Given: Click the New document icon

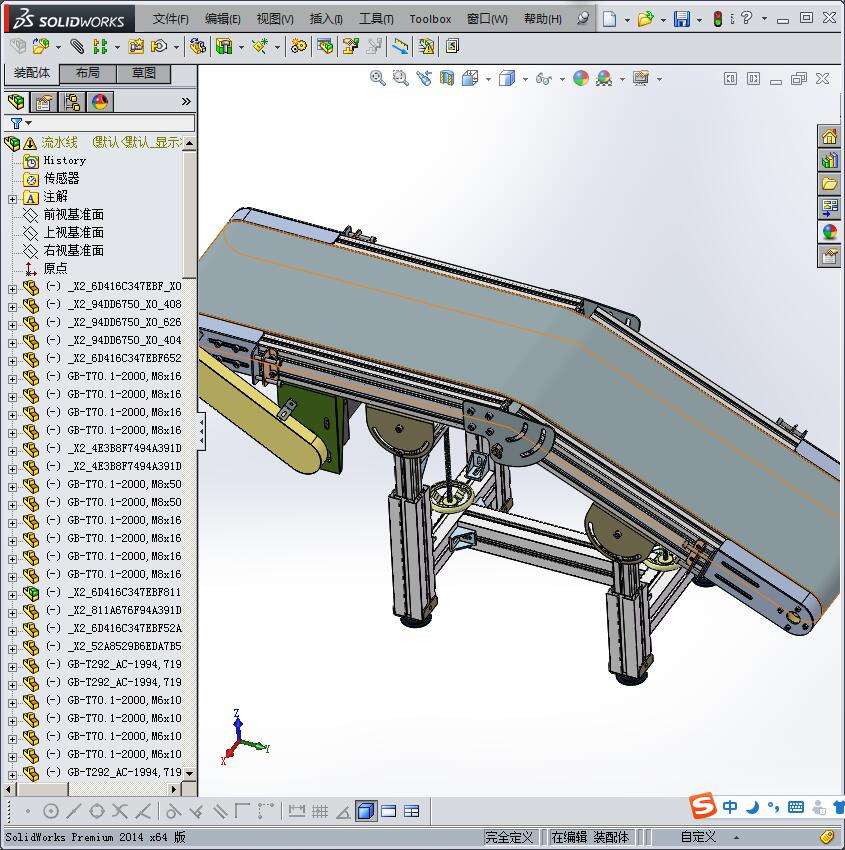Looking at the screenshot, I should pyautogui.click(x=610, y=19).
